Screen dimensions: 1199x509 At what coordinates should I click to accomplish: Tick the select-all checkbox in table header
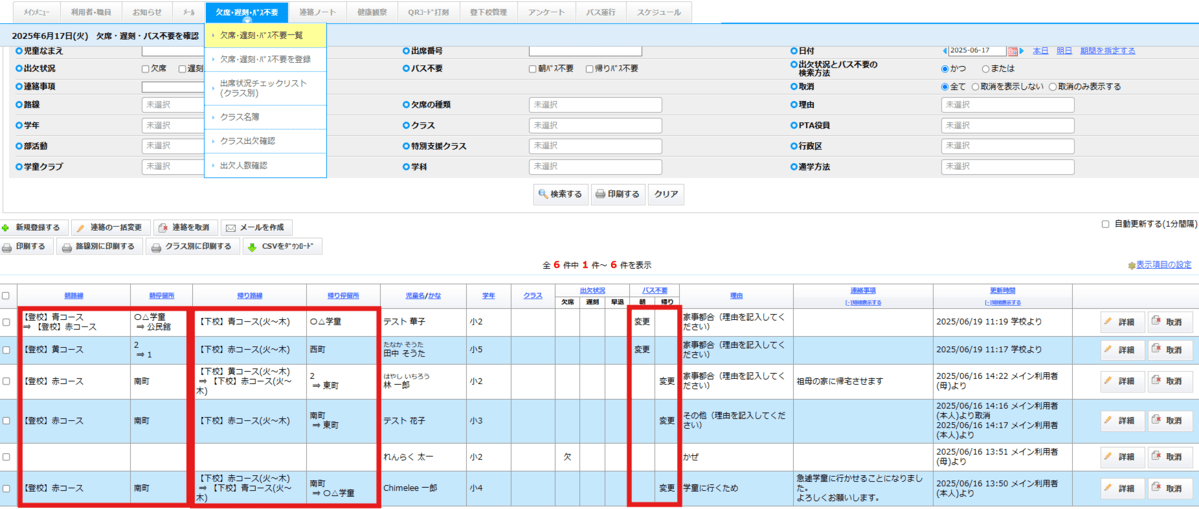(x=6, y=296)
